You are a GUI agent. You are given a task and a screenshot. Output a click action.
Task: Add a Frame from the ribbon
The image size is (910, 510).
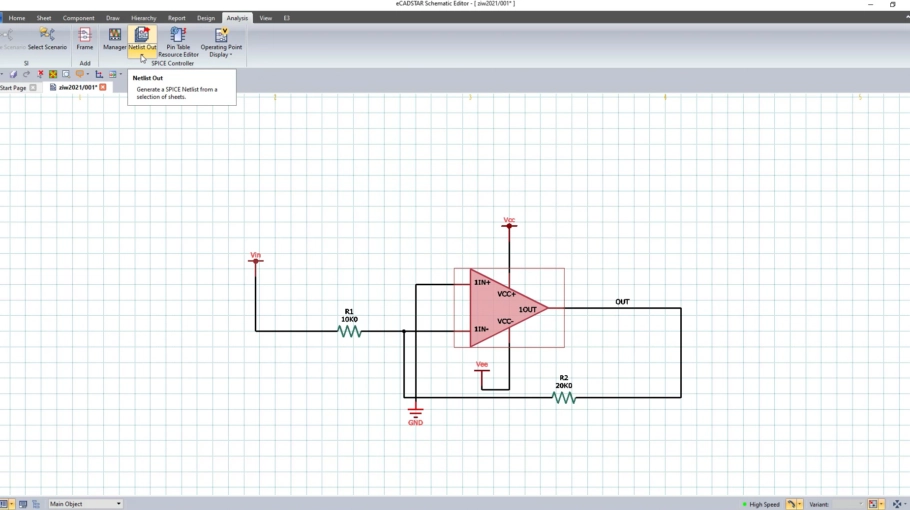click(x=85, y=39)
